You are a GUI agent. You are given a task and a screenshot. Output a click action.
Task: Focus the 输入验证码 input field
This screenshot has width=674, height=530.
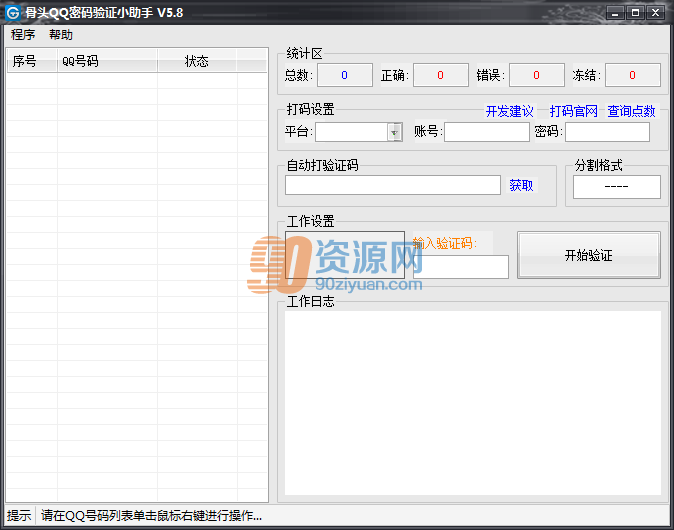[461, 267]
